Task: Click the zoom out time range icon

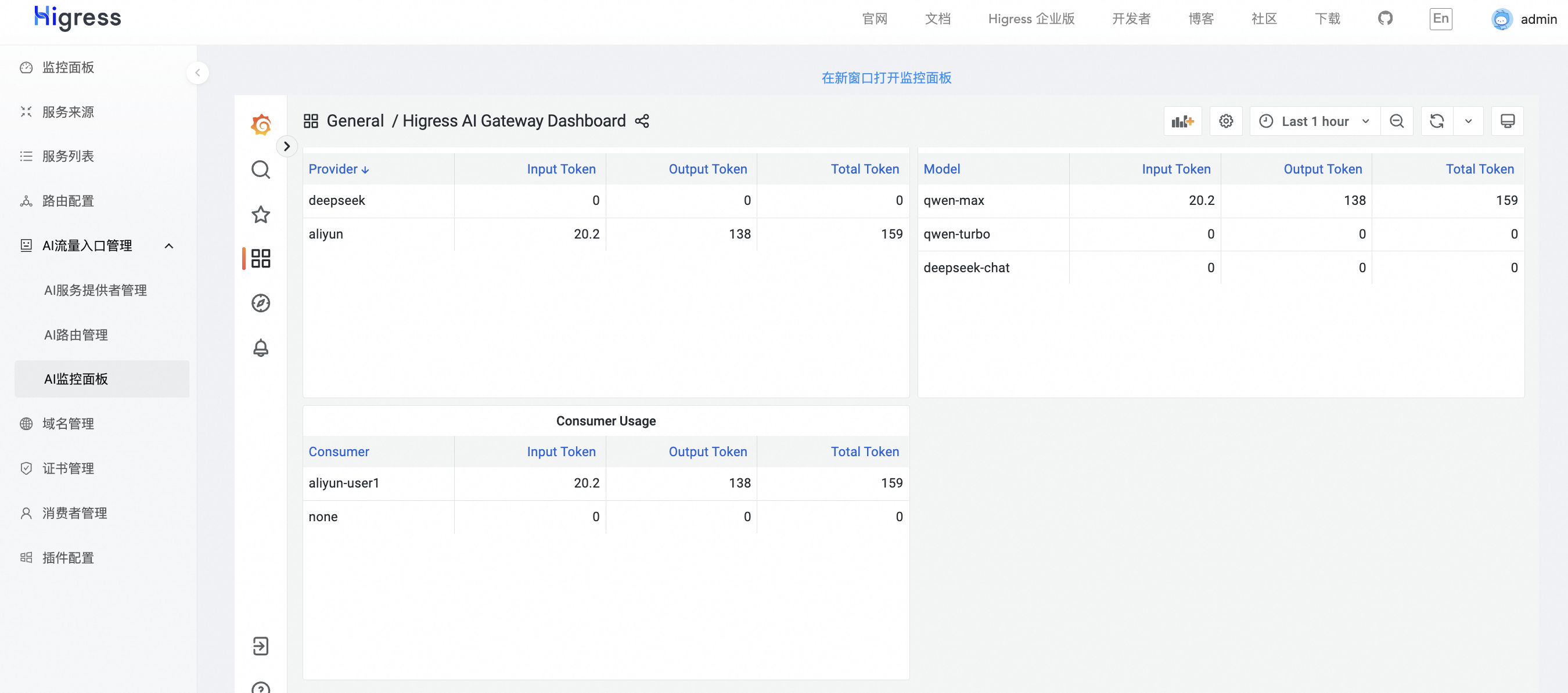Action: point(1396,121)
